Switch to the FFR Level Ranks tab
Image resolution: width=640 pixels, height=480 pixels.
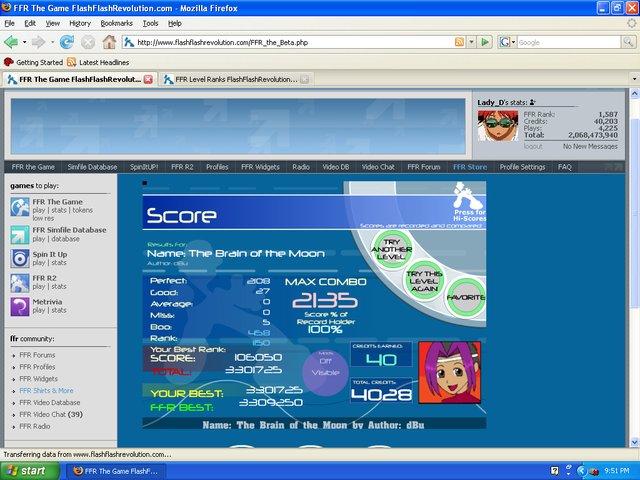(x=236, y=80)
